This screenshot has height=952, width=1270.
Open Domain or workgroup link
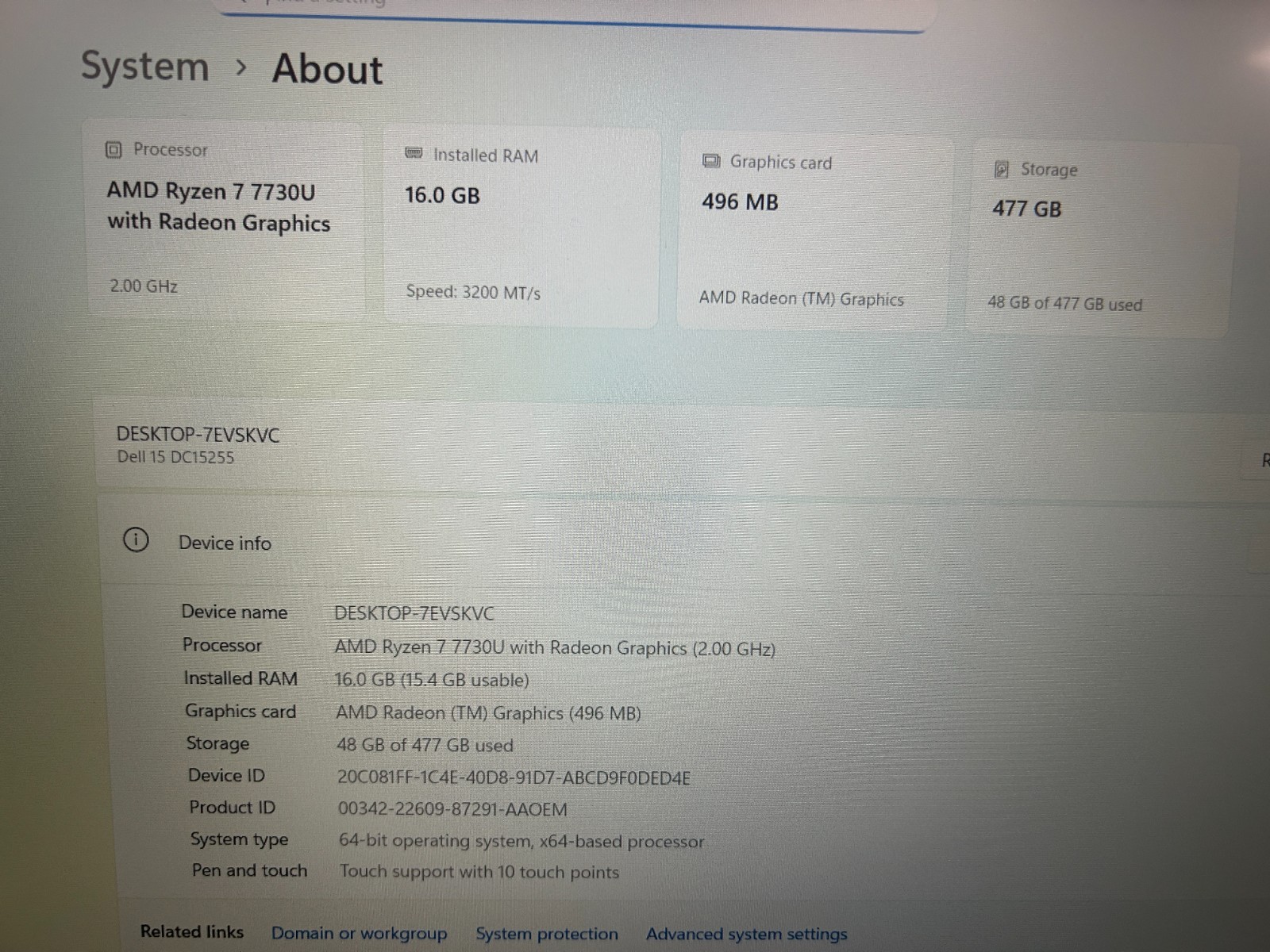[359, 933]
